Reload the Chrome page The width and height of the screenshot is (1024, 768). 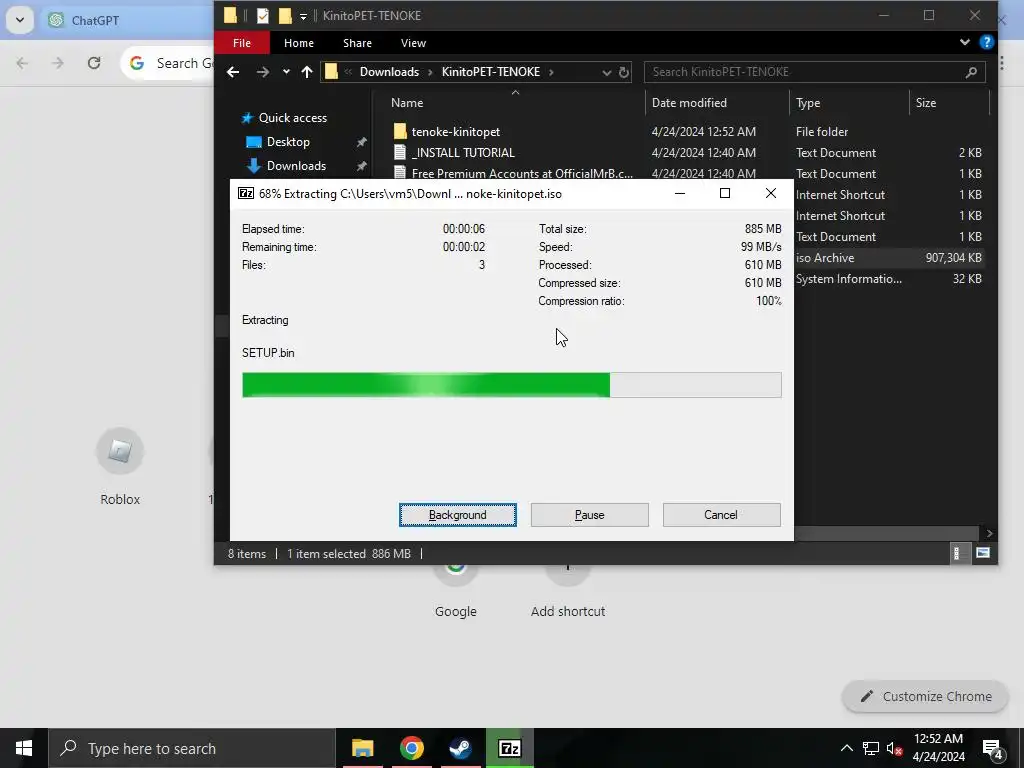94,63
